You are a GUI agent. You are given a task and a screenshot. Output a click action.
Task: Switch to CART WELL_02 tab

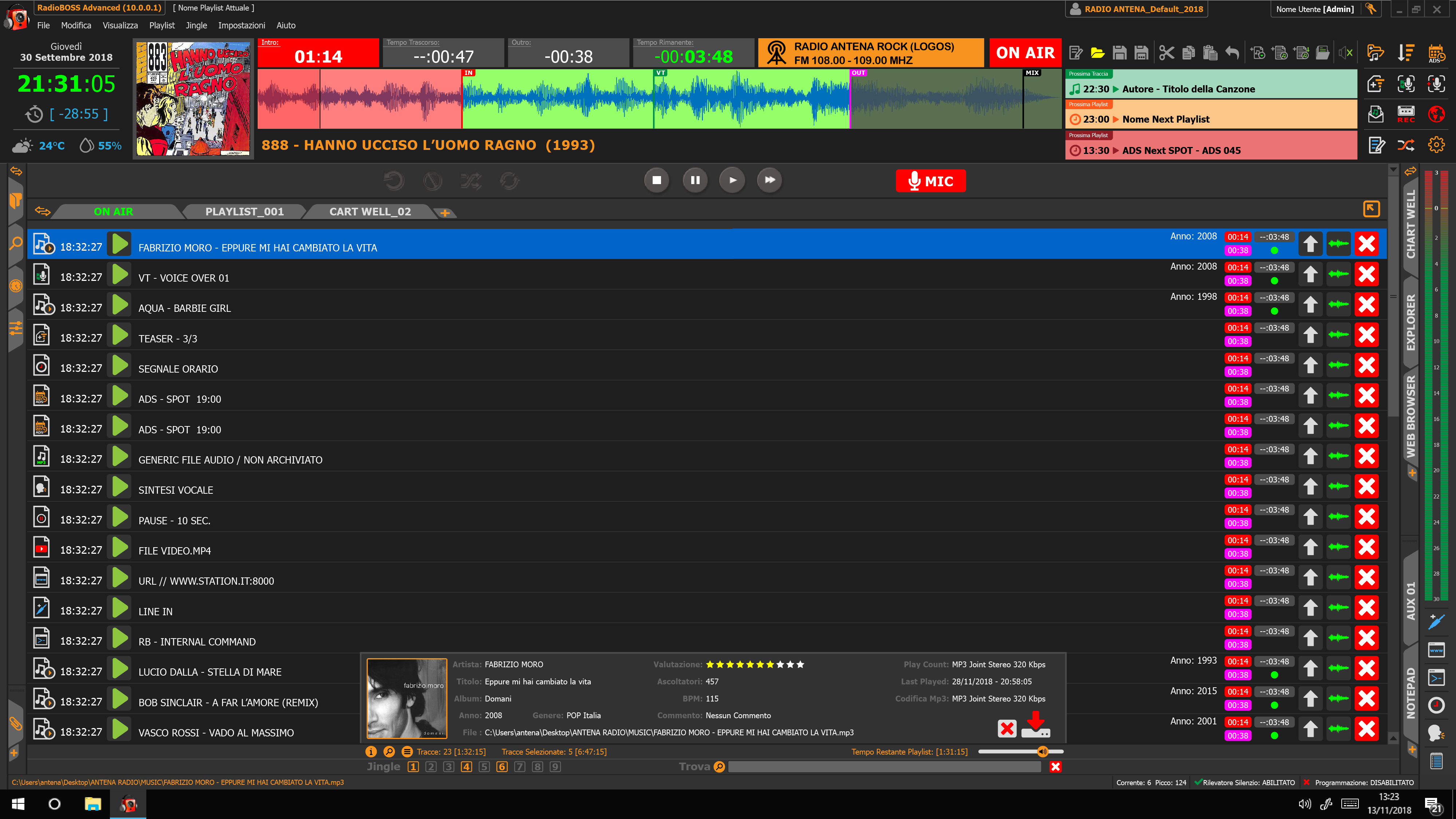point(370,211)
